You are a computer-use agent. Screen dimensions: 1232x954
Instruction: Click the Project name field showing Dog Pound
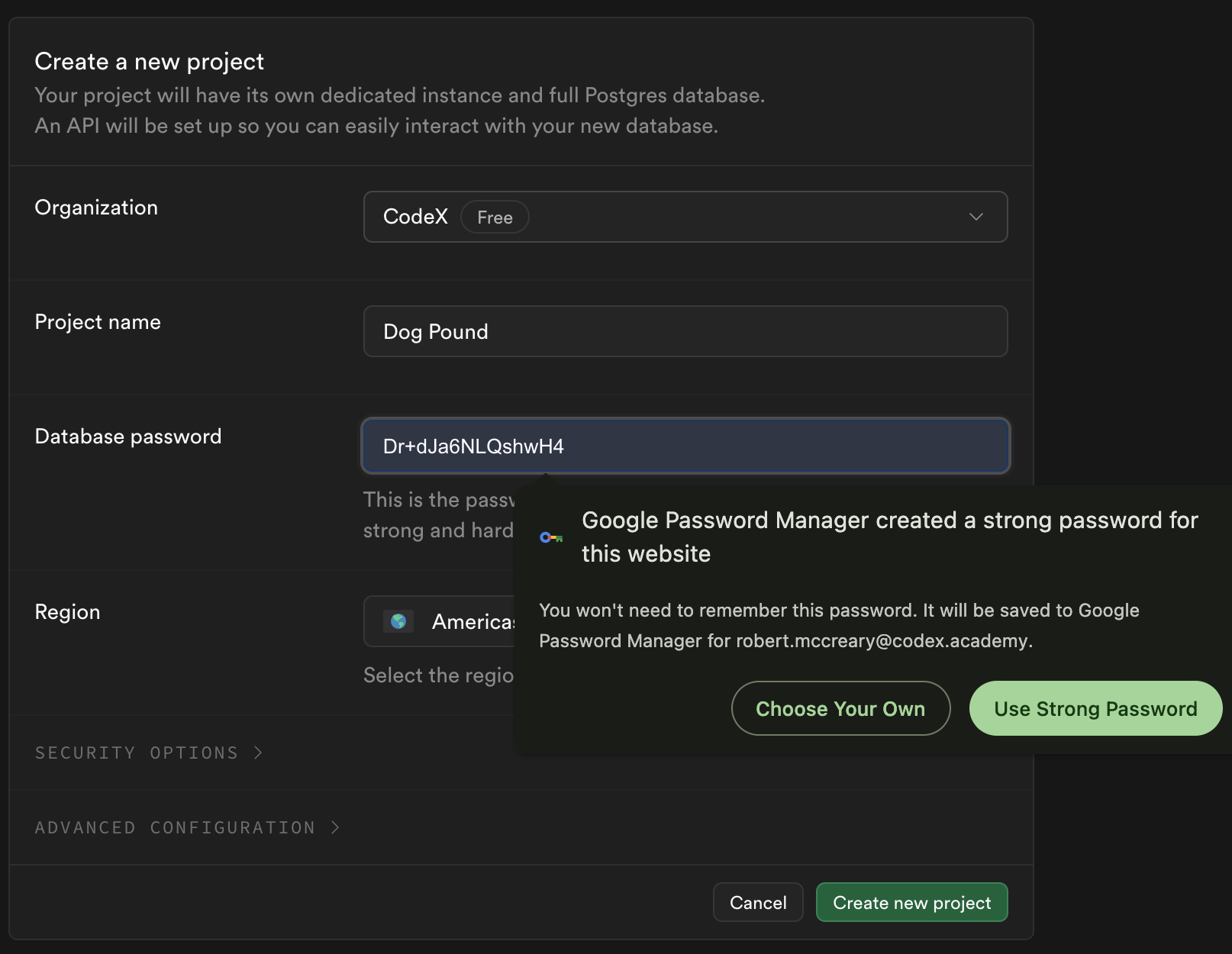pos(685,331)
